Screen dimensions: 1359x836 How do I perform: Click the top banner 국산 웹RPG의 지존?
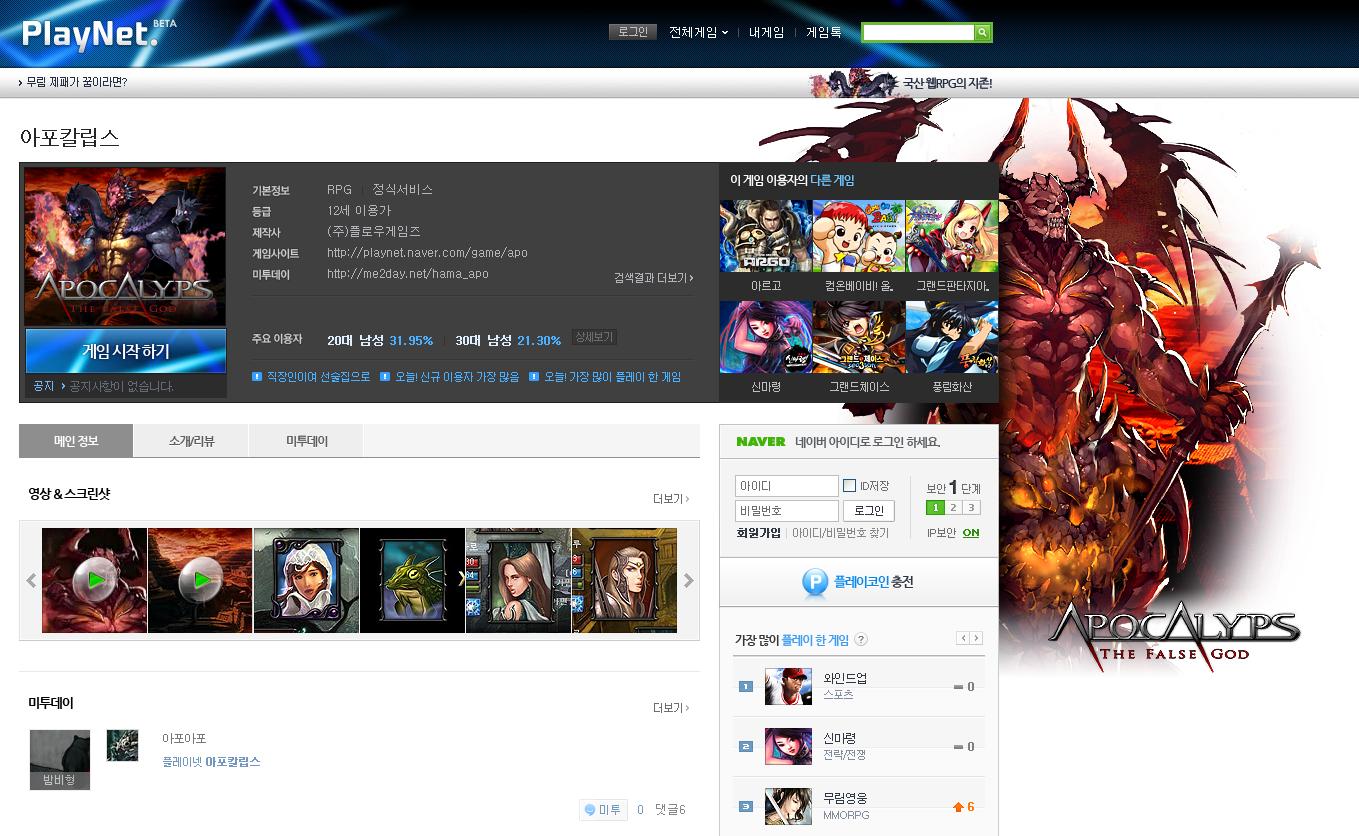pos(901,83)
